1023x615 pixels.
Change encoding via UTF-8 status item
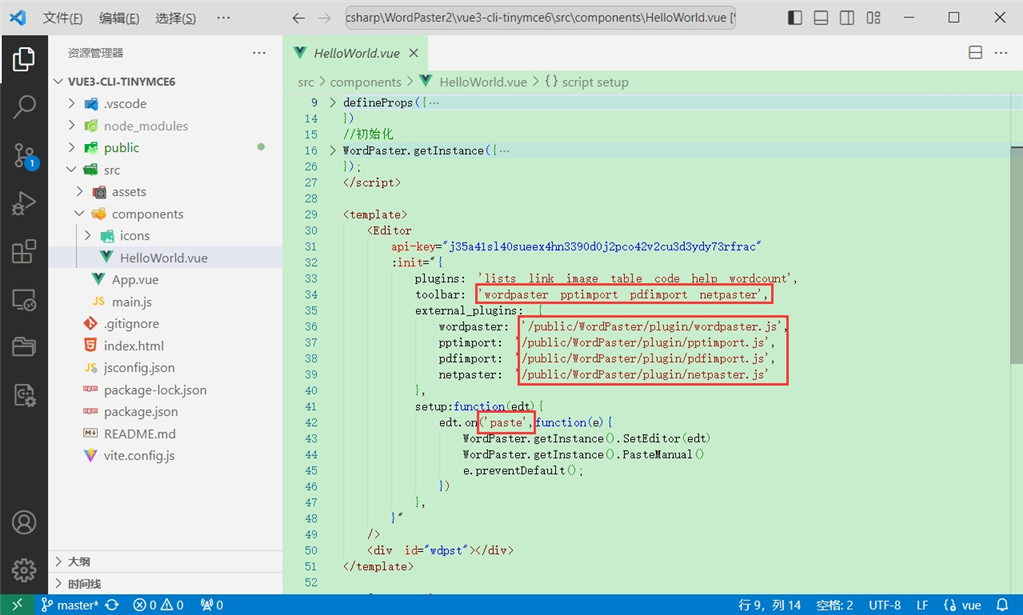tap(884, 604)
